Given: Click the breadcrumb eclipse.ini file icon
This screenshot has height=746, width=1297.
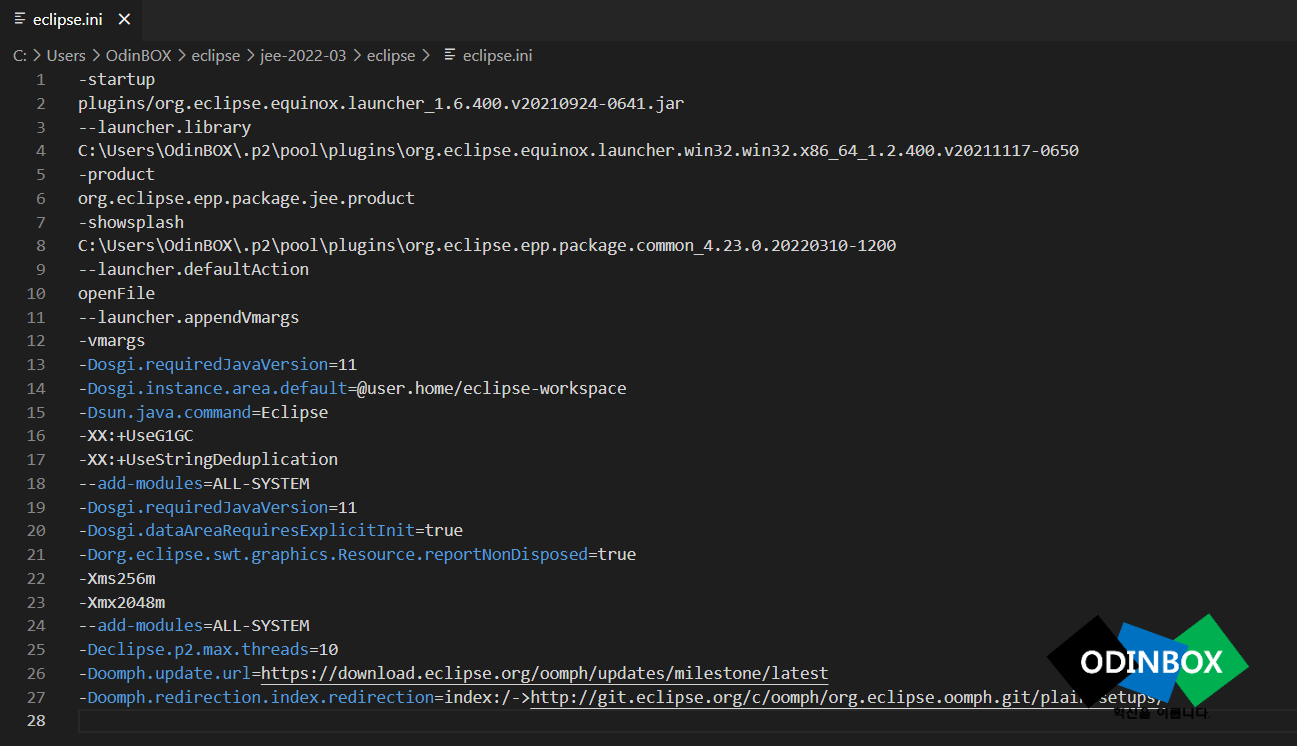Looking at the screenshot, I should coord(450,56).
